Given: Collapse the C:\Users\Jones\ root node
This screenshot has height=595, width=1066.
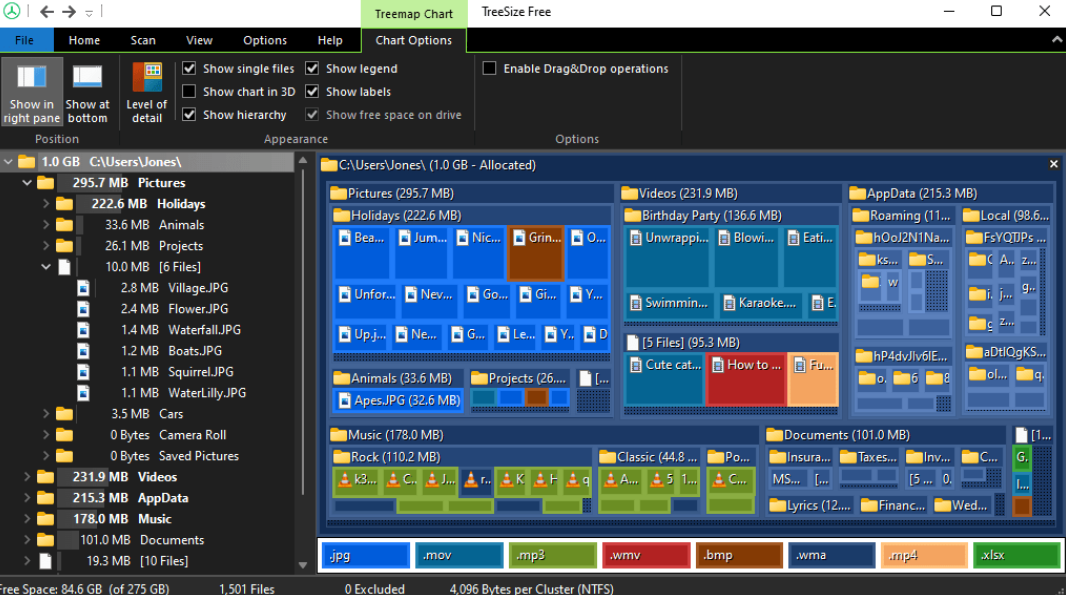Looking at the screenshot, I should (8, 162).
